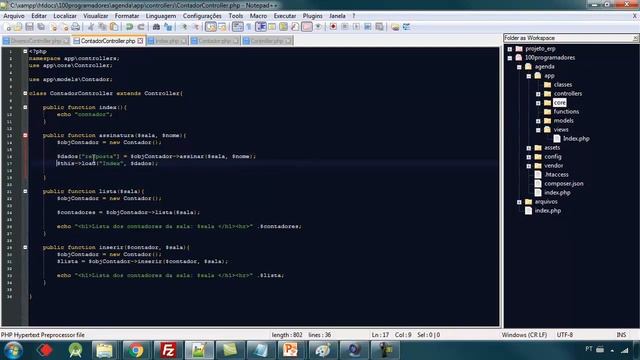Run macro multiple times icon
The image size is (640, 360).
[x=368, y=27]
